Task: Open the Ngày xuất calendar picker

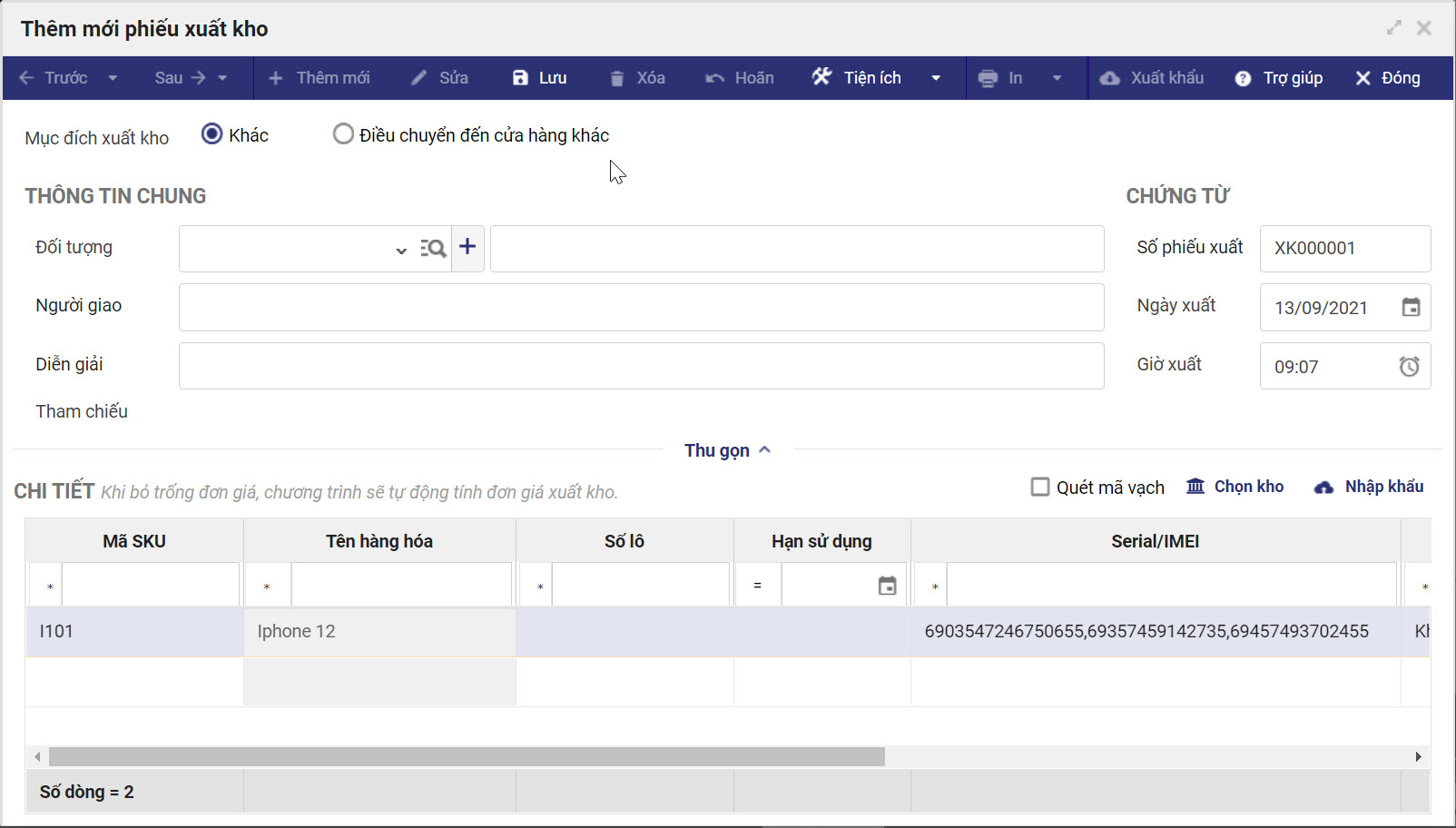Action: 1411,307
